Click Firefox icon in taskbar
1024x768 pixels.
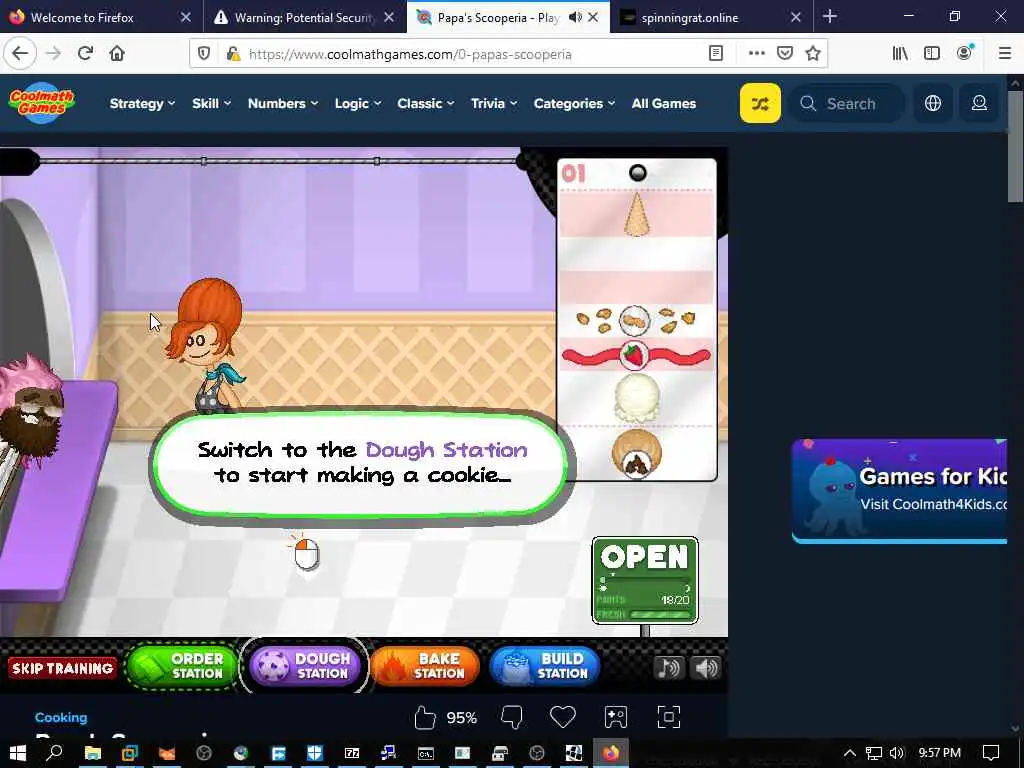pyautogui.click(x=611, y=753)
